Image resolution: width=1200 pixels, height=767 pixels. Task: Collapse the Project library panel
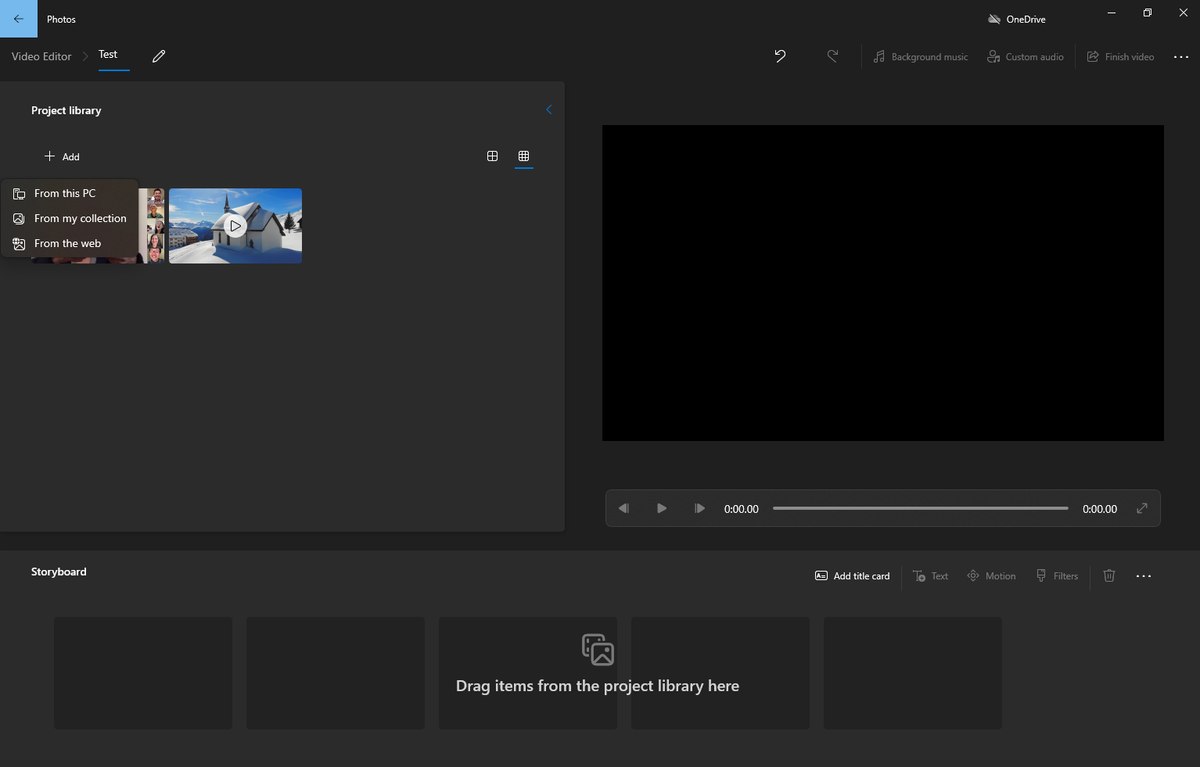(548, 110)
